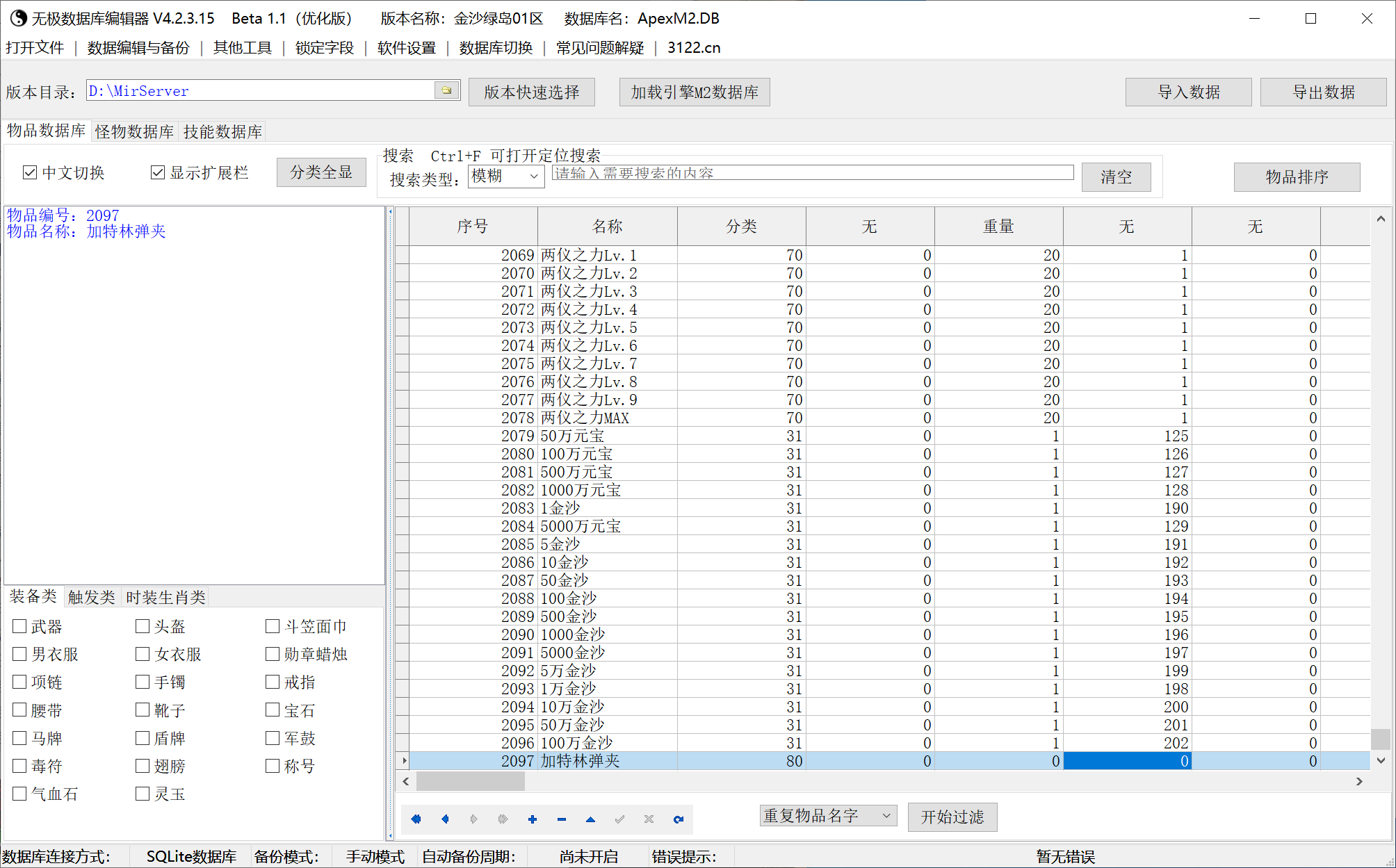The width and height of the screenshot is (1396, 868).
Task: Check the 武器 category box
Action: 20,626
